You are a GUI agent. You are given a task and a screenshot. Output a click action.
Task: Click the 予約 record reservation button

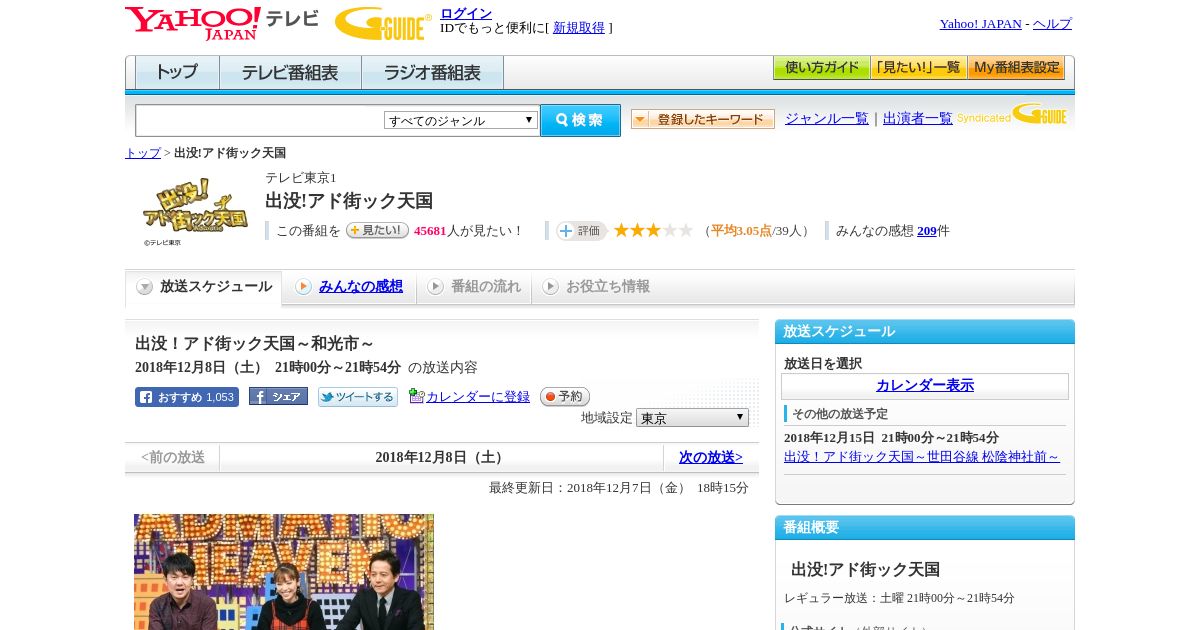click(x=565, y=397)
